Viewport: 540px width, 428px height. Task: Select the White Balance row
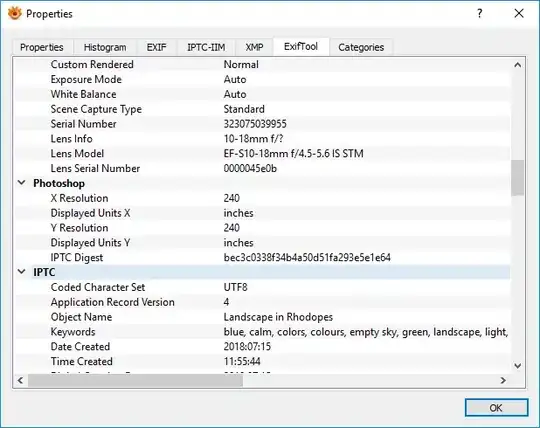coord(262,94)
